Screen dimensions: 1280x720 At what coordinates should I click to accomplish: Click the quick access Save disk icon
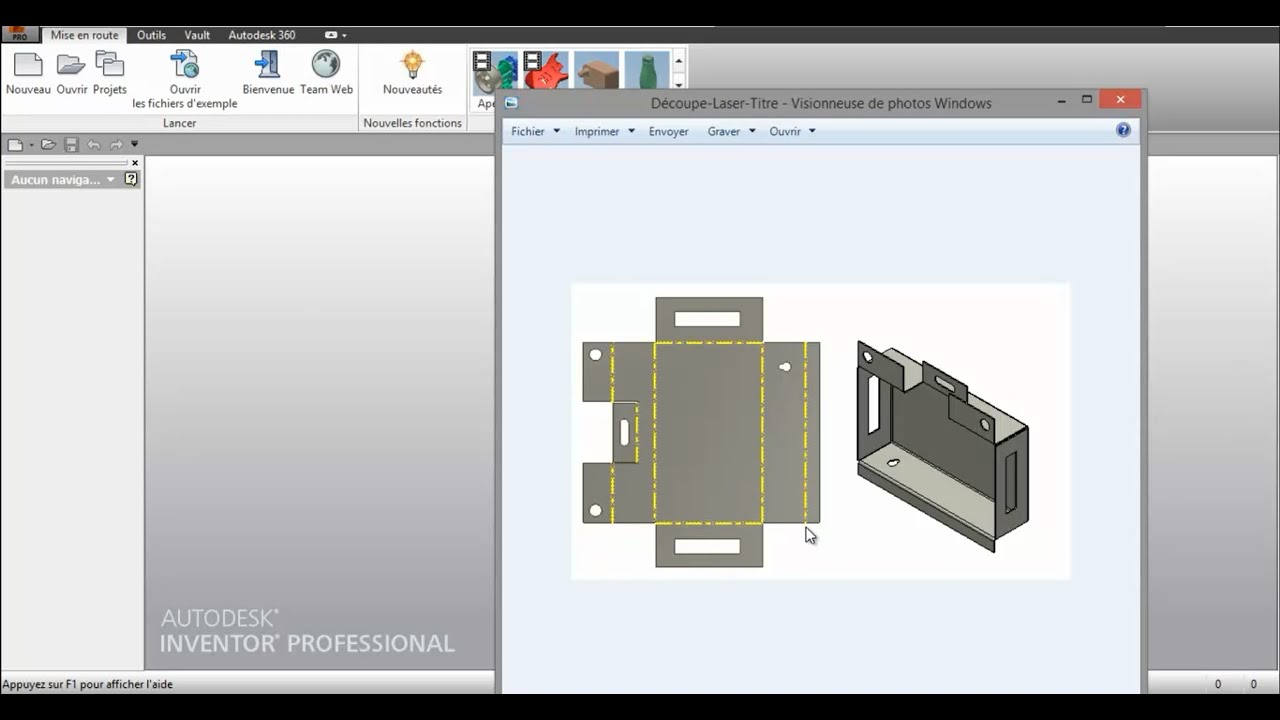pos(71,145)
